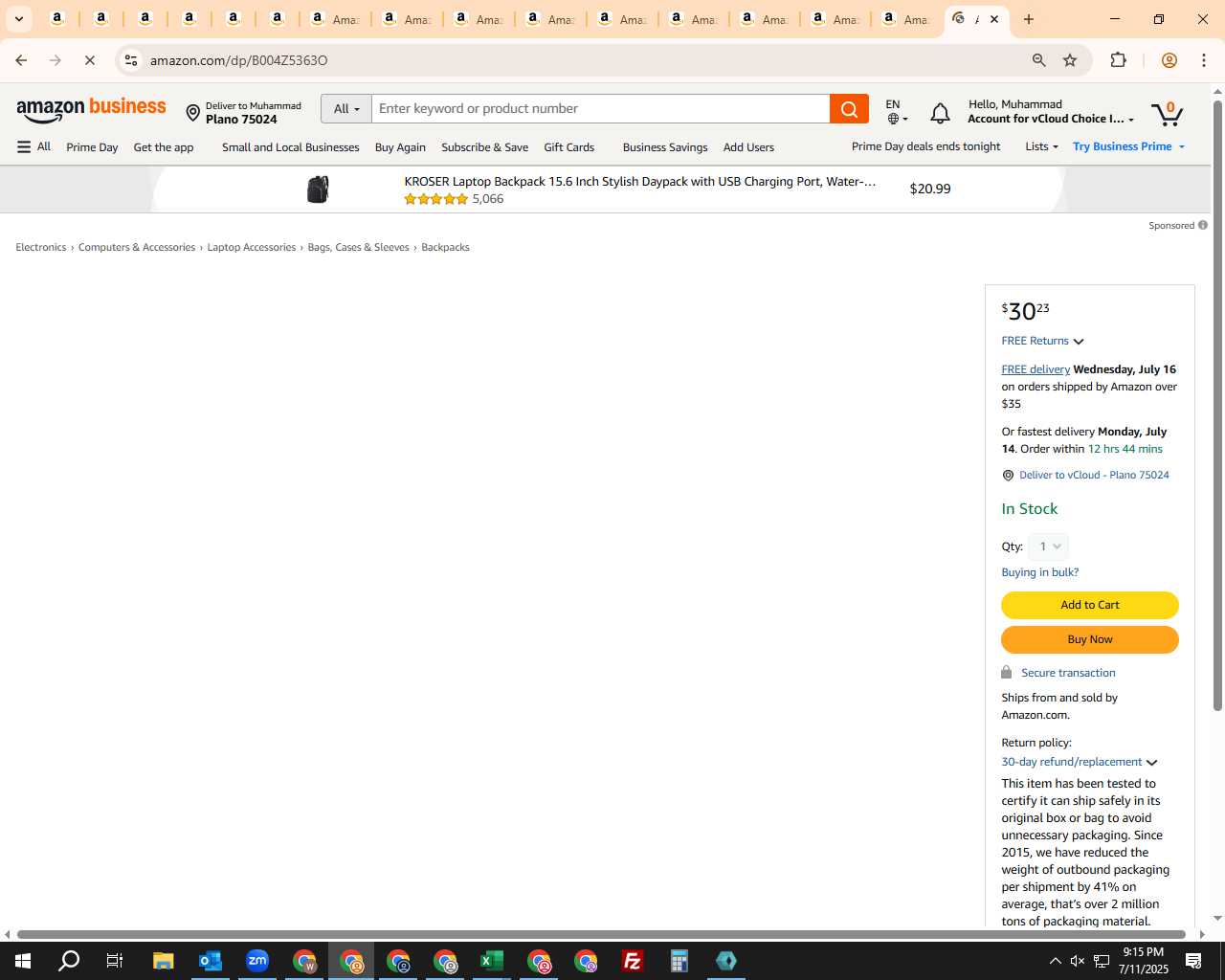Expand the FREE Returns details

pyautogui.click(x=1042, y=341)
